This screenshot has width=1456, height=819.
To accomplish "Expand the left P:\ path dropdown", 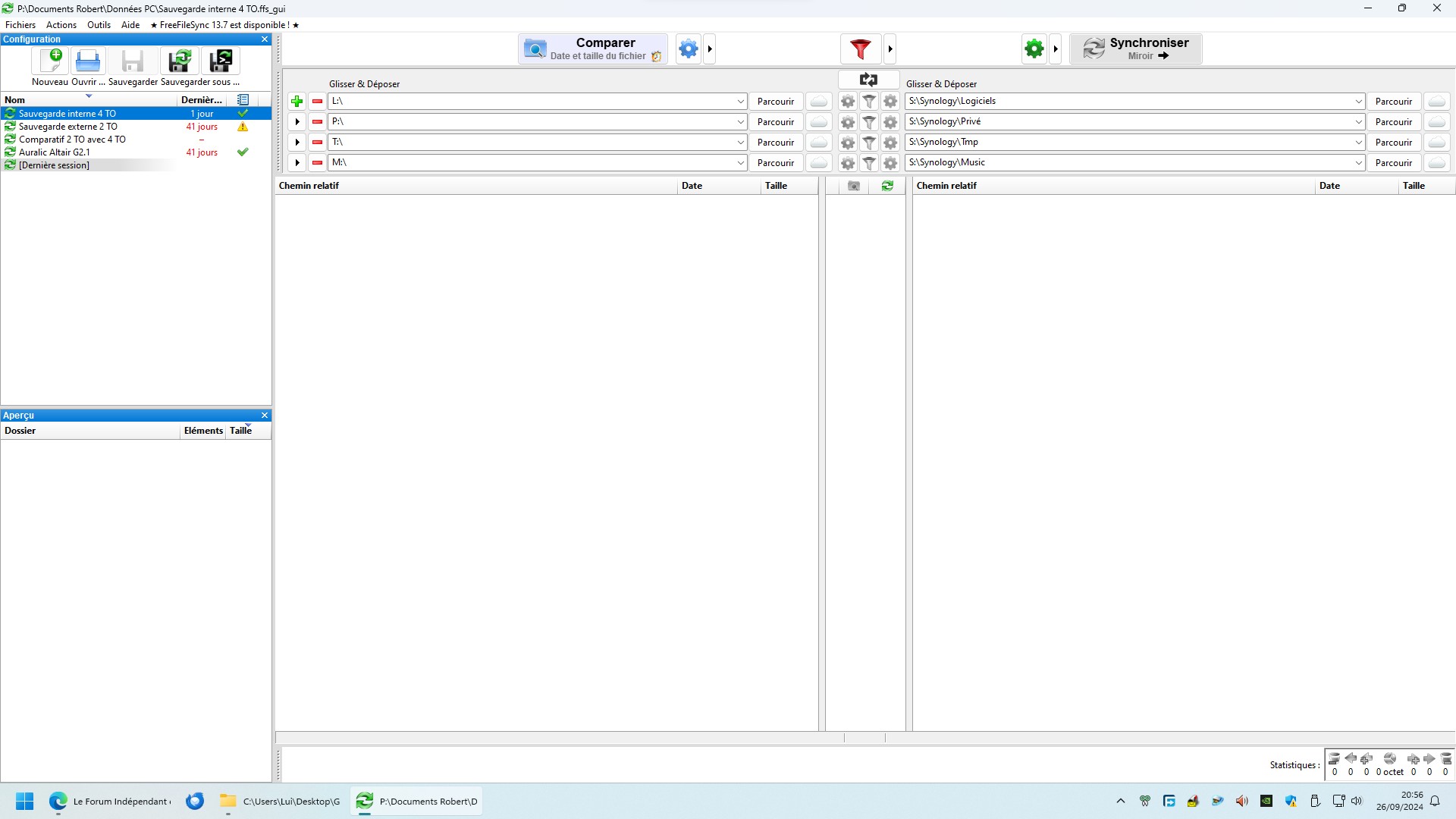I will (741, 122).
